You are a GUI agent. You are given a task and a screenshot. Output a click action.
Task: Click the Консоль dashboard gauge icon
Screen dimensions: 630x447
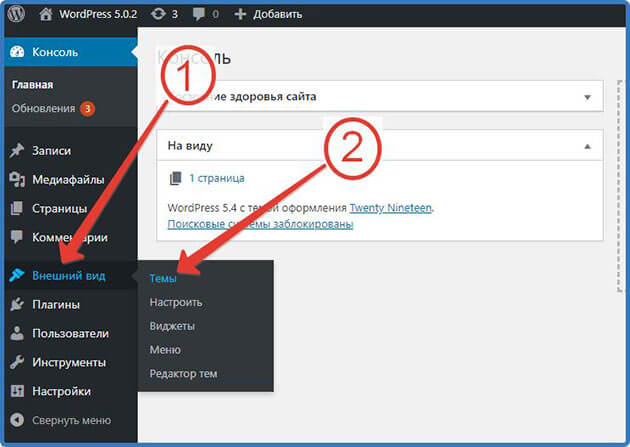click(x=17, y=52)
